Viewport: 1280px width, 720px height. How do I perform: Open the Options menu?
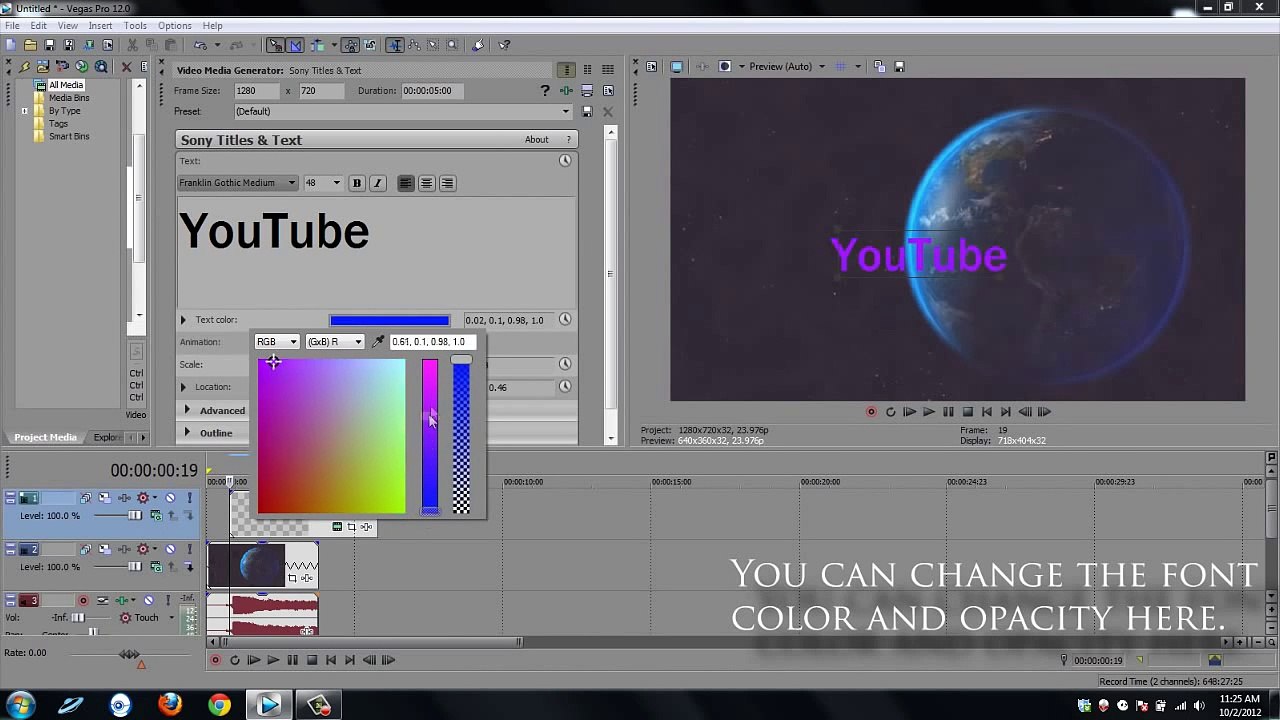[x=175, y=26]
